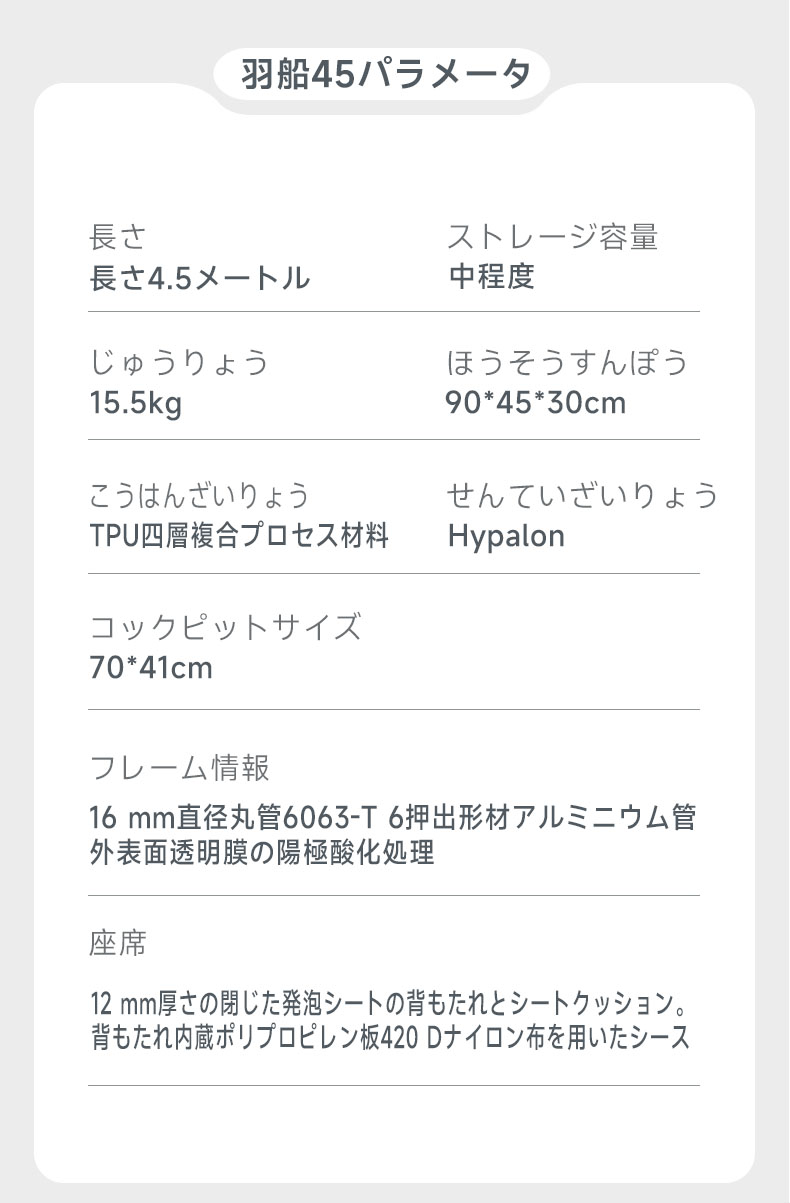Select the せんていざいりょう label
Screen dimensions: 790x1203
[583, 495]
